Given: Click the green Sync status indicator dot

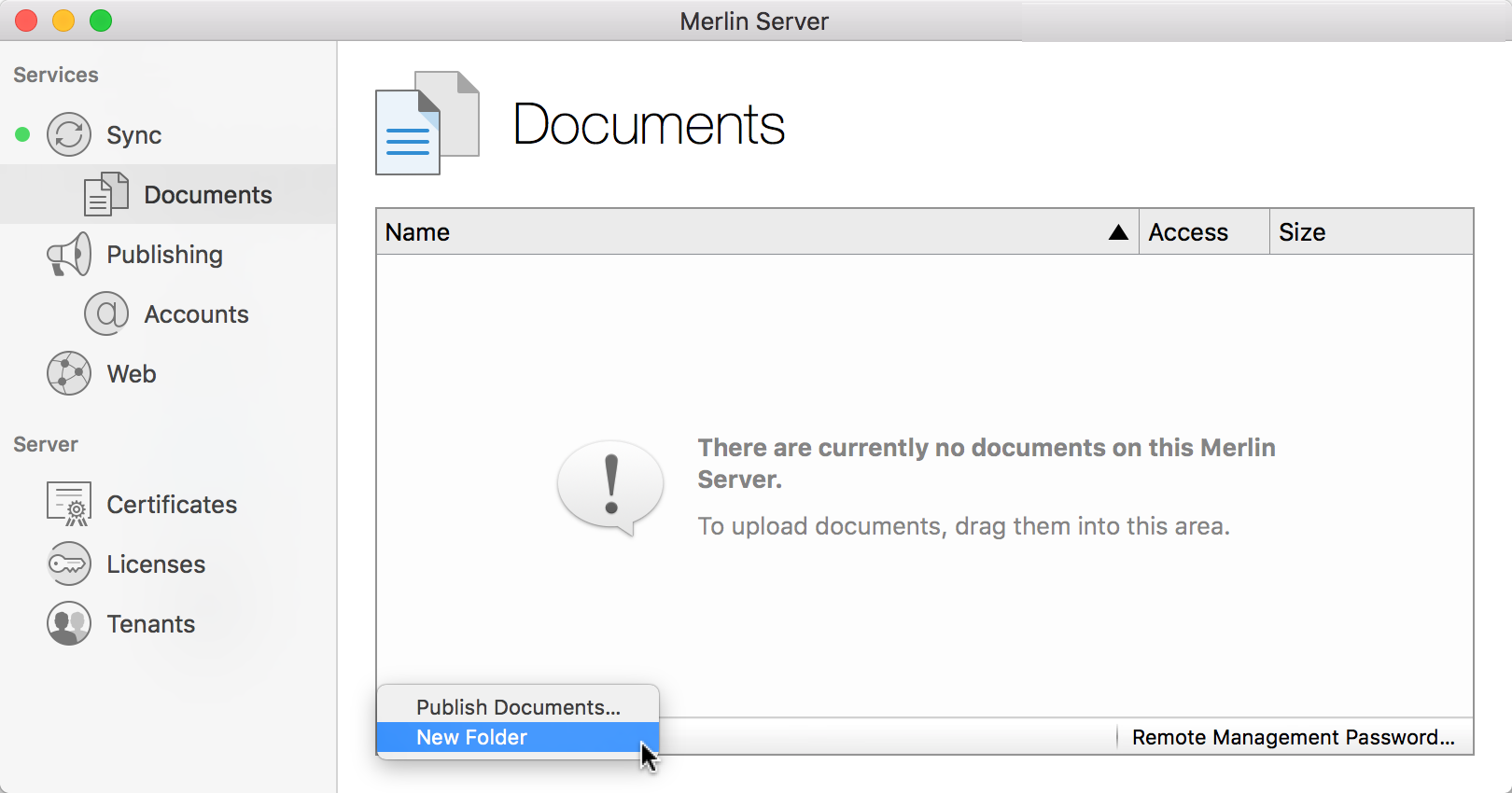Looking at the screenshot, I should 22,135.
